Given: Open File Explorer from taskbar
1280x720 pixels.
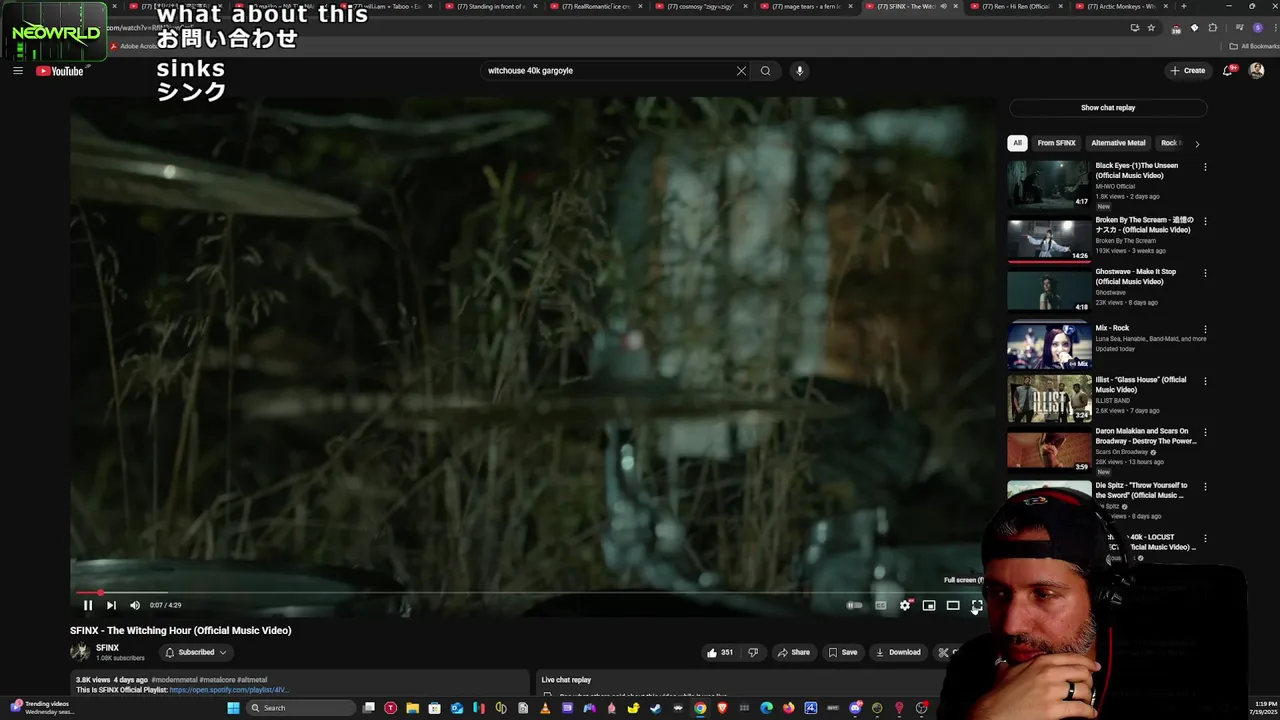Looking at the screenshot, I should point(412,708).
